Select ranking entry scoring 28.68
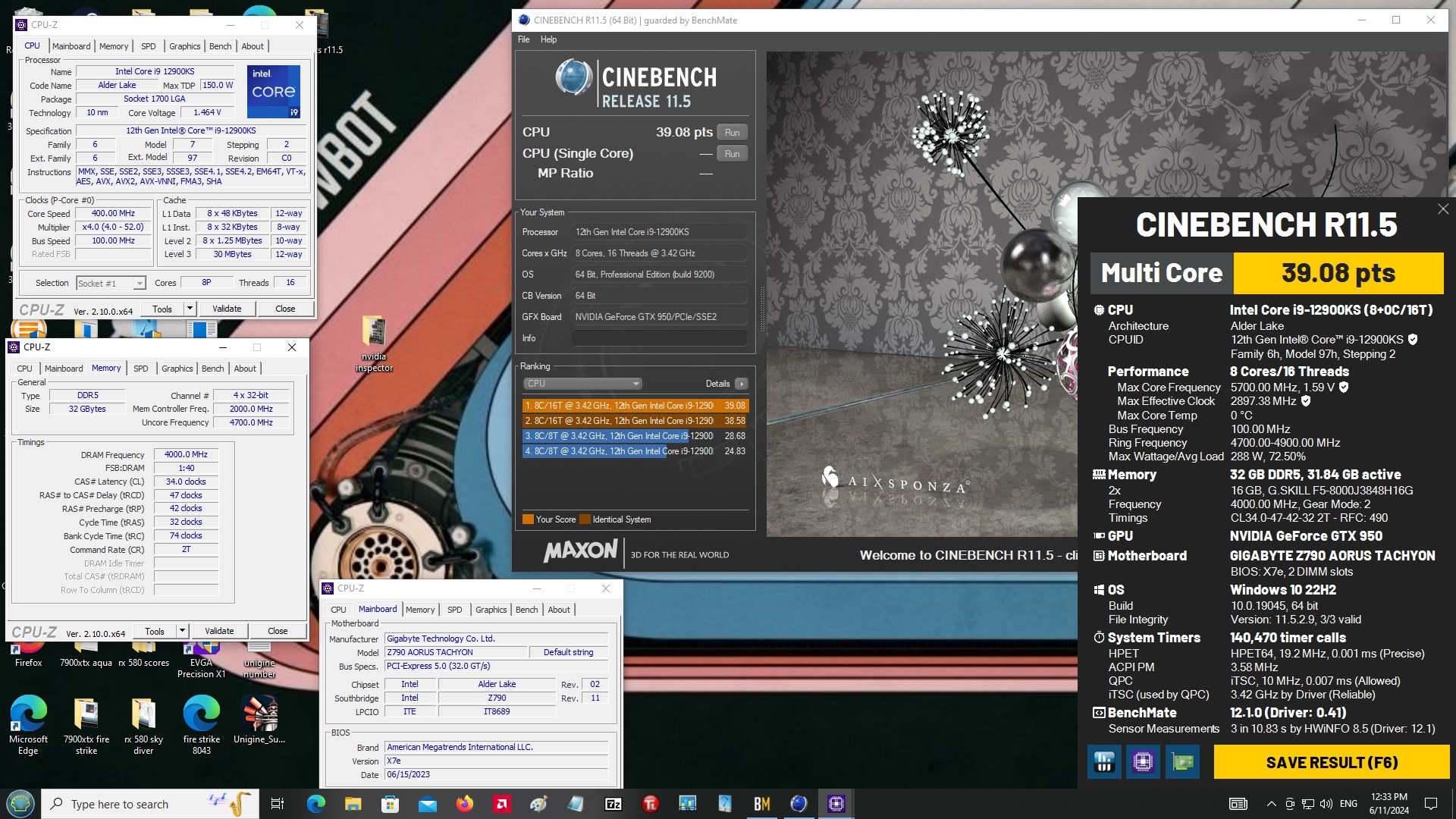The image size is (1456, 819). [x=635, y=436]
